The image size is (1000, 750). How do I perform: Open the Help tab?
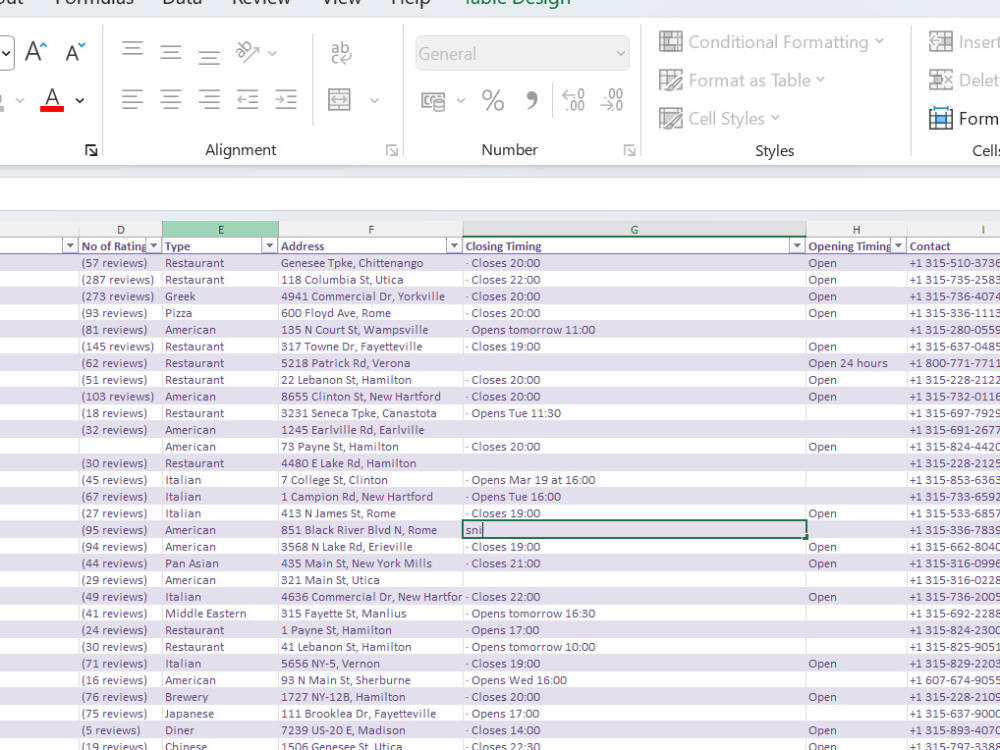(411, 3)
